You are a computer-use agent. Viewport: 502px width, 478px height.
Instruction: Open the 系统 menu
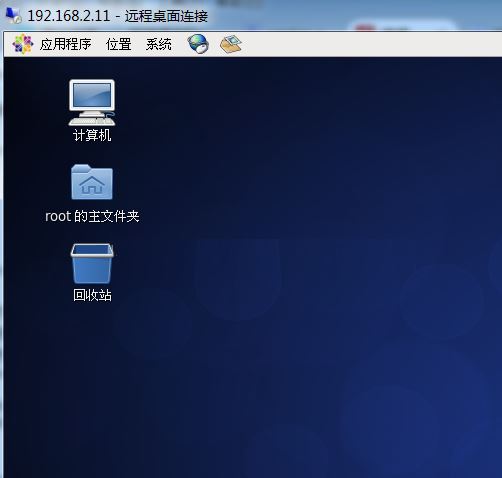159,44
